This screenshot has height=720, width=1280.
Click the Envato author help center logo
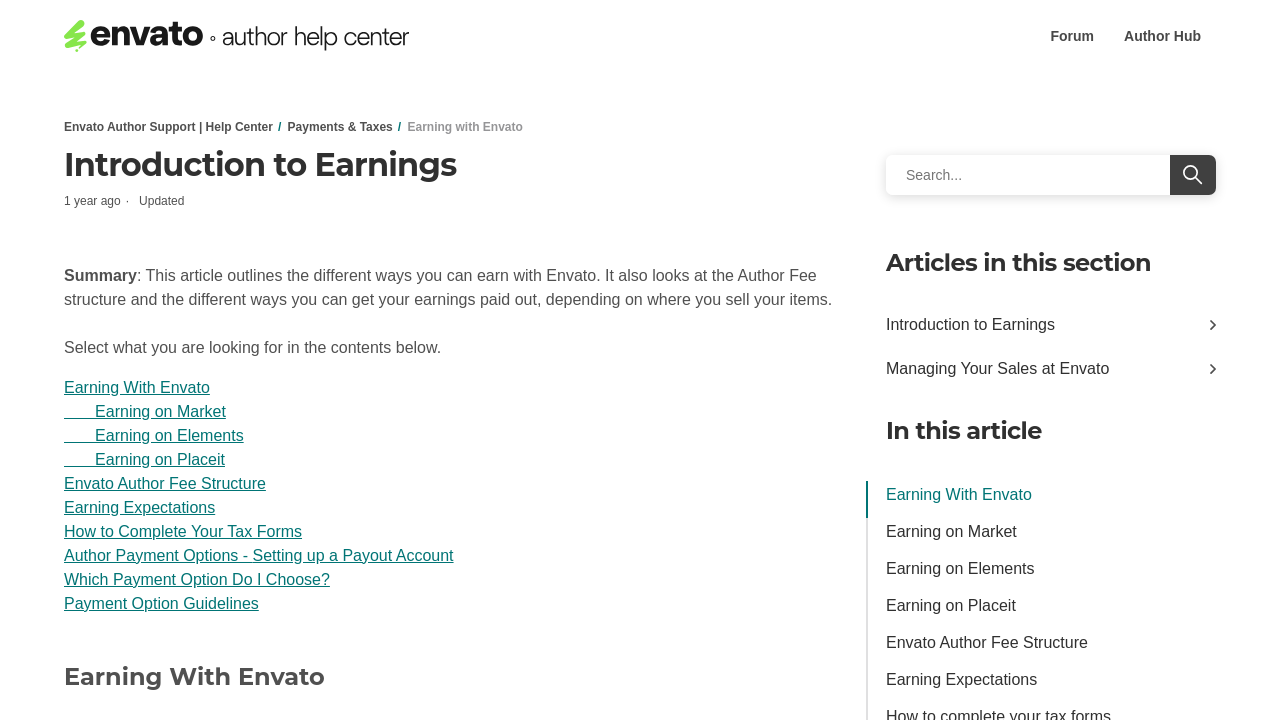click(x=236, y=36)
